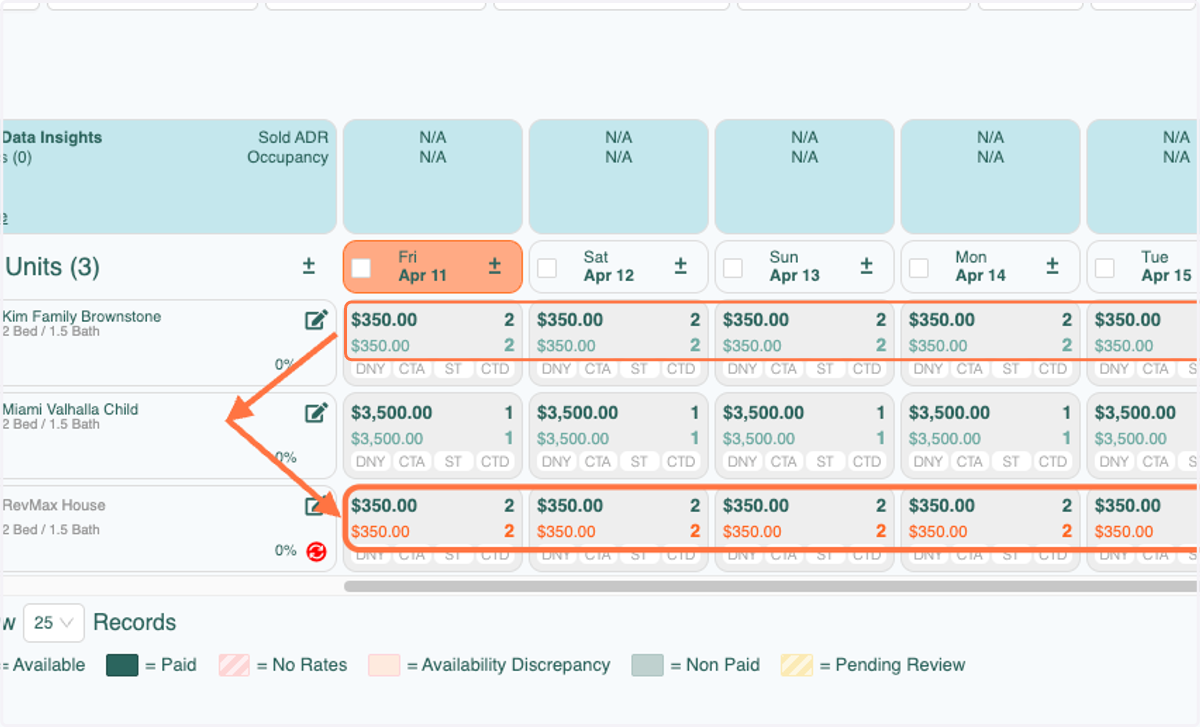1200x727 pixels.
Task: Toggle CTA for Miami Valhalla Child Apr 12
Action: [598, 461]
